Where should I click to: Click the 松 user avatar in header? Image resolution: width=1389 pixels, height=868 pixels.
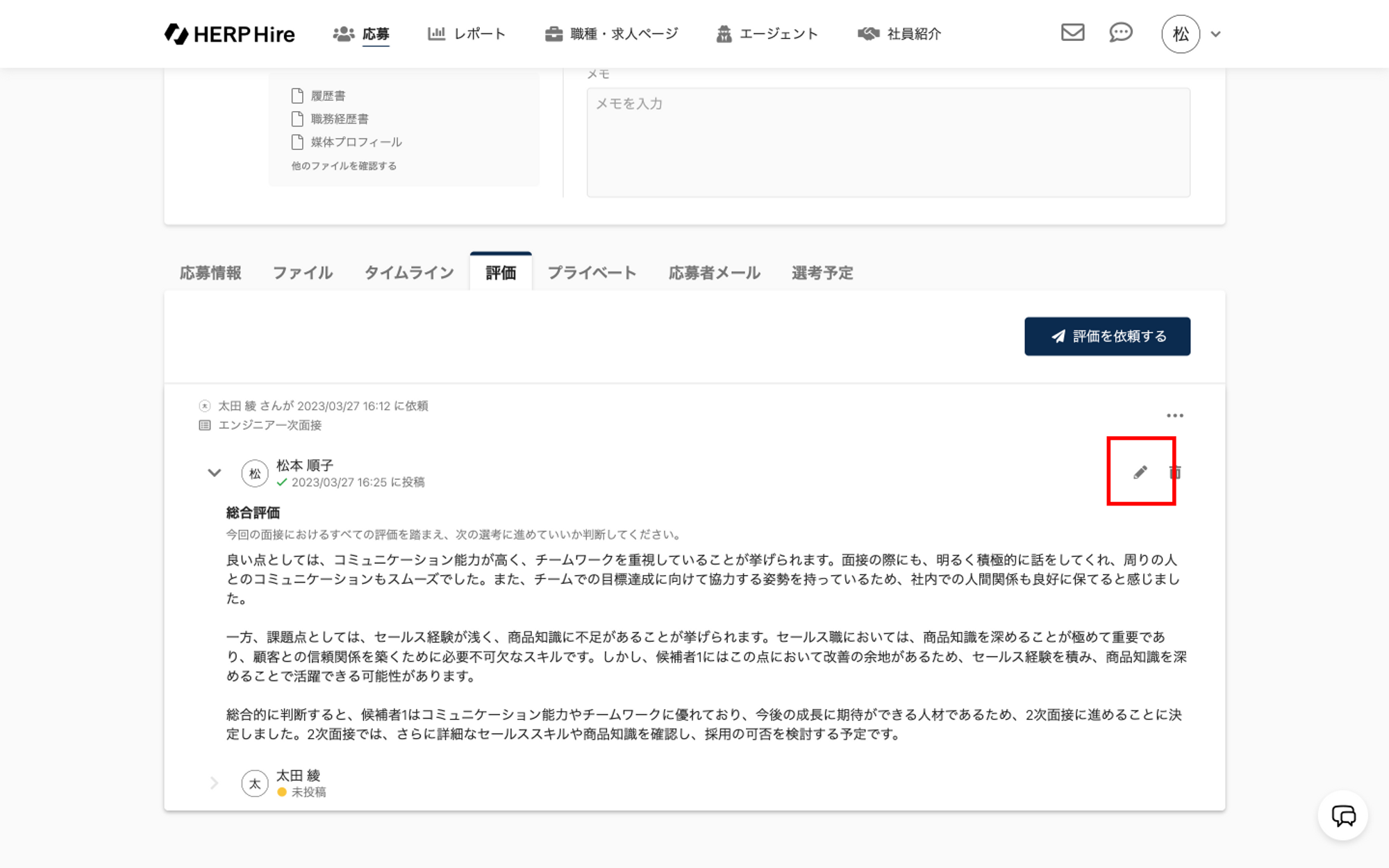[x=1180, y=34]
